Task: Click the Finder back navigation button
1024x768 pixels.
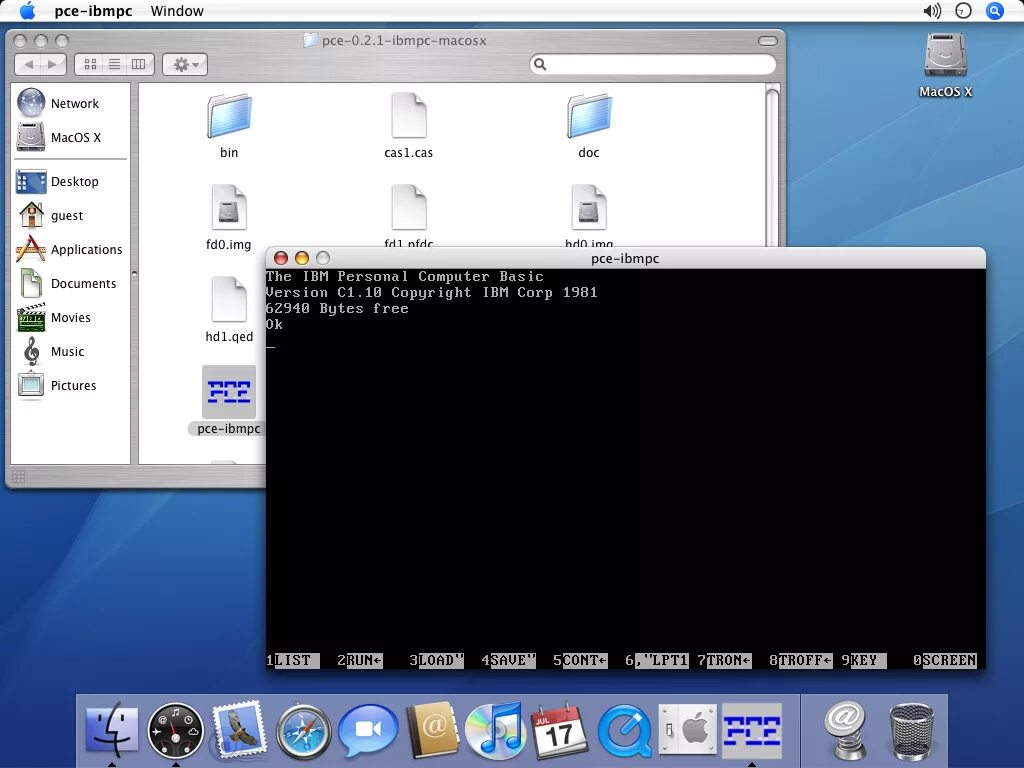Action: pos(30,63)
